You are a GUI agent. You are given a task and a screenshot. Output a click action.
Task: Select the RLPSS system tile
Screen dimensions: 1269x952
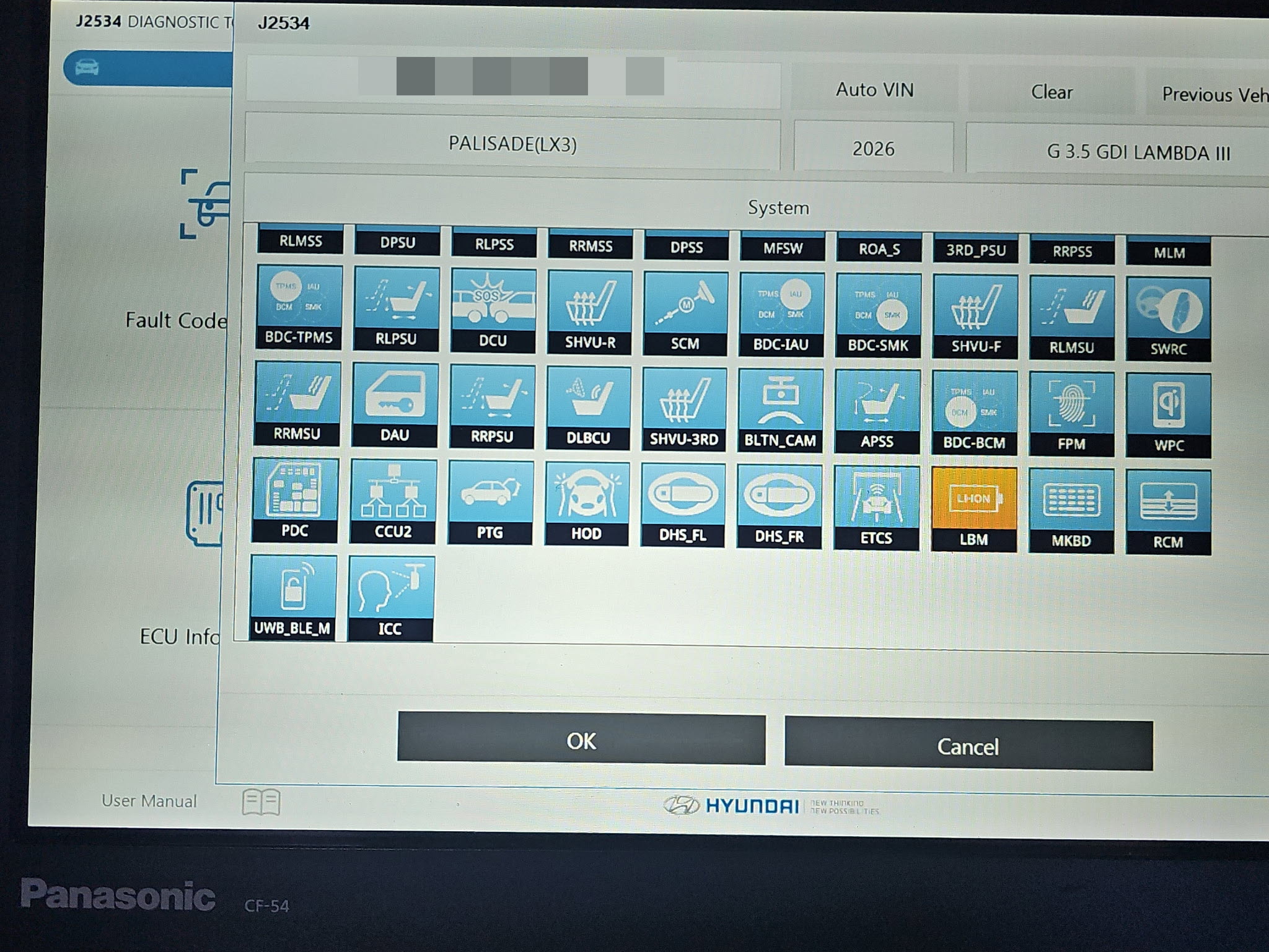494,242
